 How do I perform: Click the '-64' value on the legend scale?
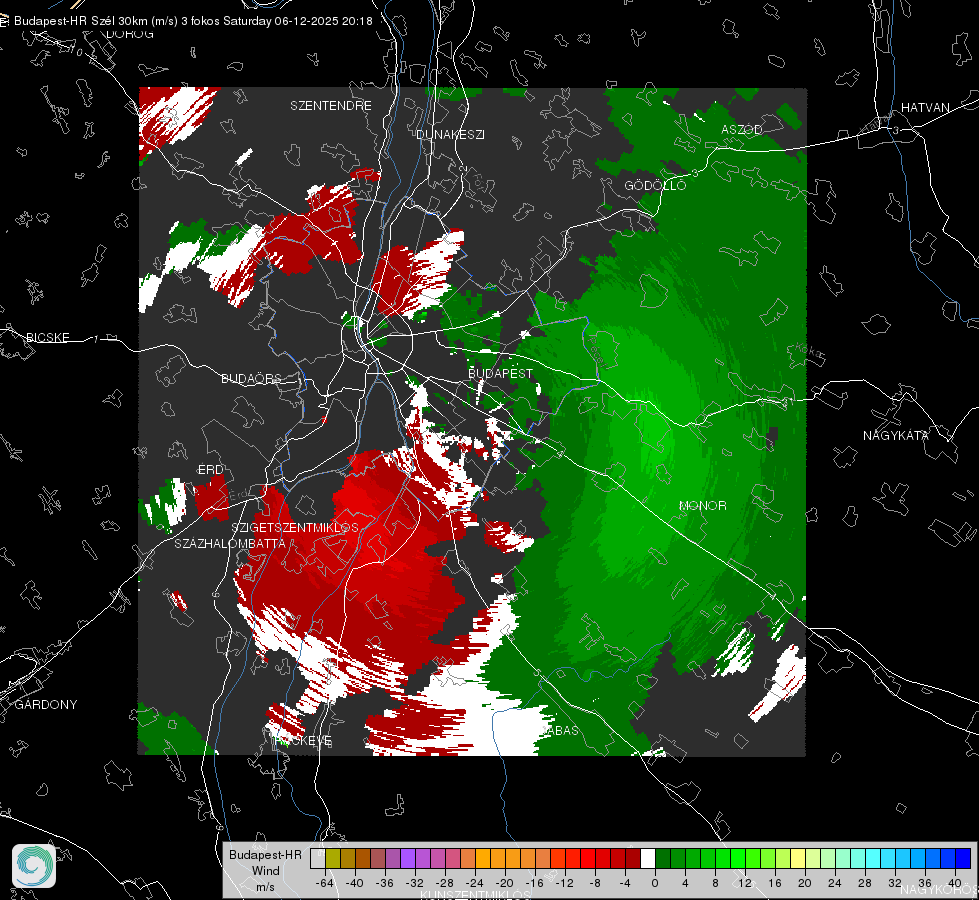tap(324, 883)
